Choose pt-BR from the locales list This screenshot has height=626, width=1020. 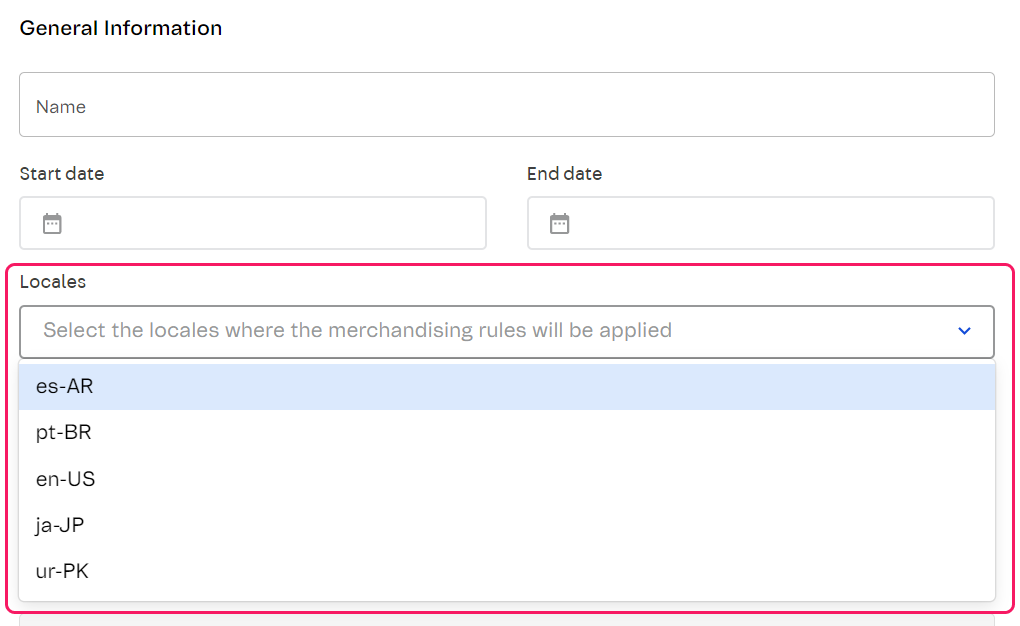pyautogui.click(x=64, y=433)
